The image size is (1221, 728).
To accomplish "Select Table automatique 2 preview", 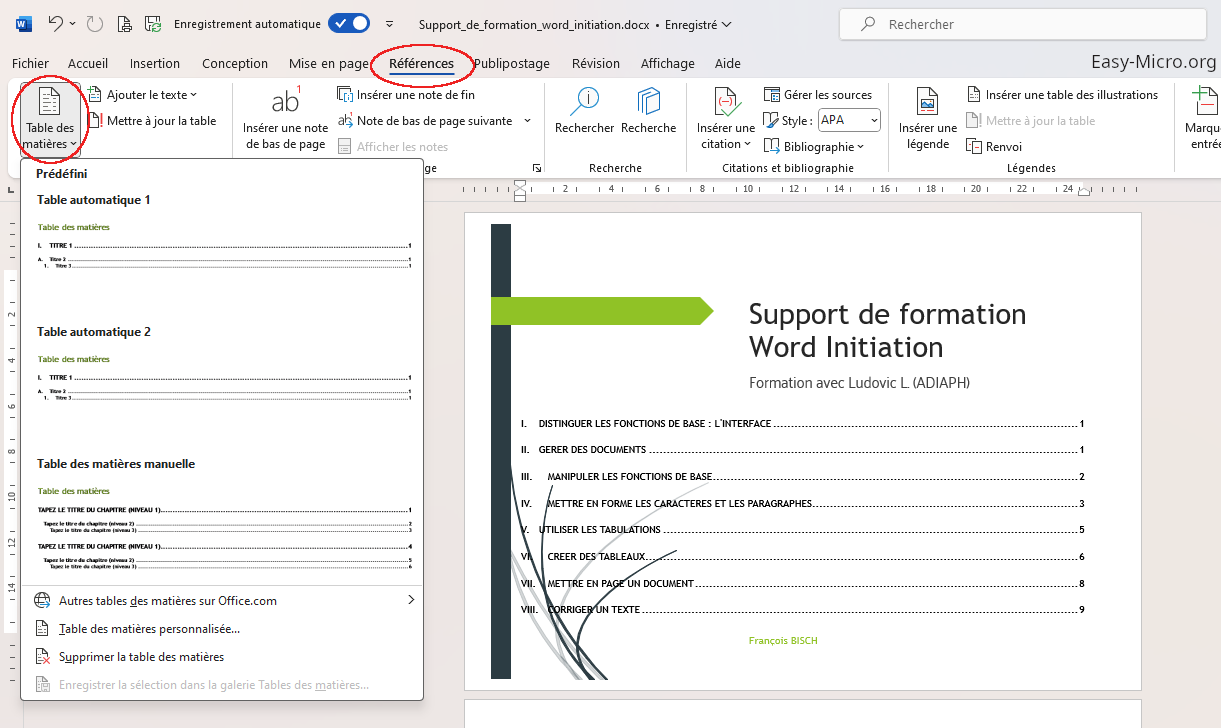I will pyautogui.click(x=222, y=378).
